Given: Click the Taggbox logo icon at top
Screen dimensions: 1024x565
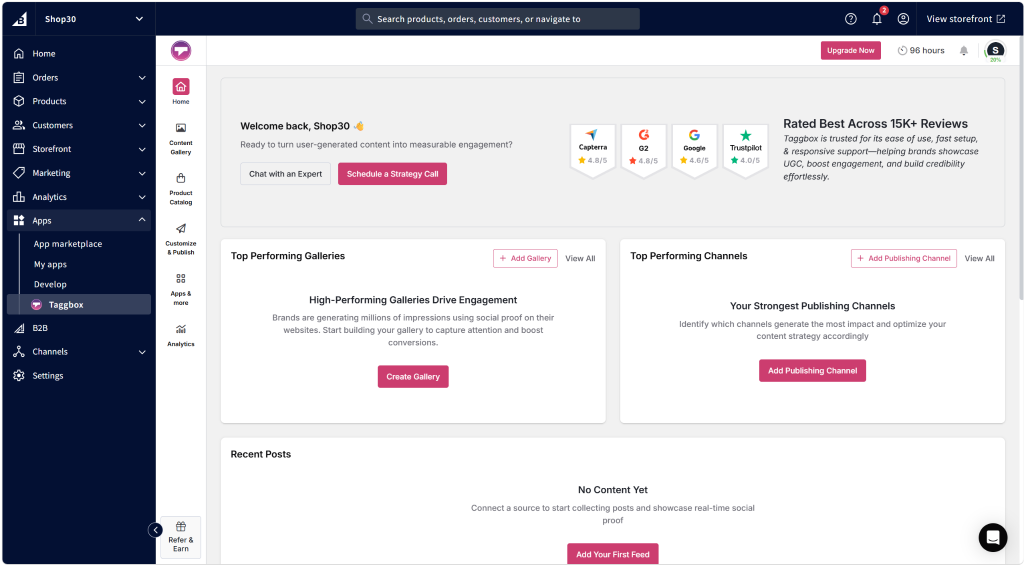Looking at the screenshot, I should pyautogui.click(x=181, y=50).
